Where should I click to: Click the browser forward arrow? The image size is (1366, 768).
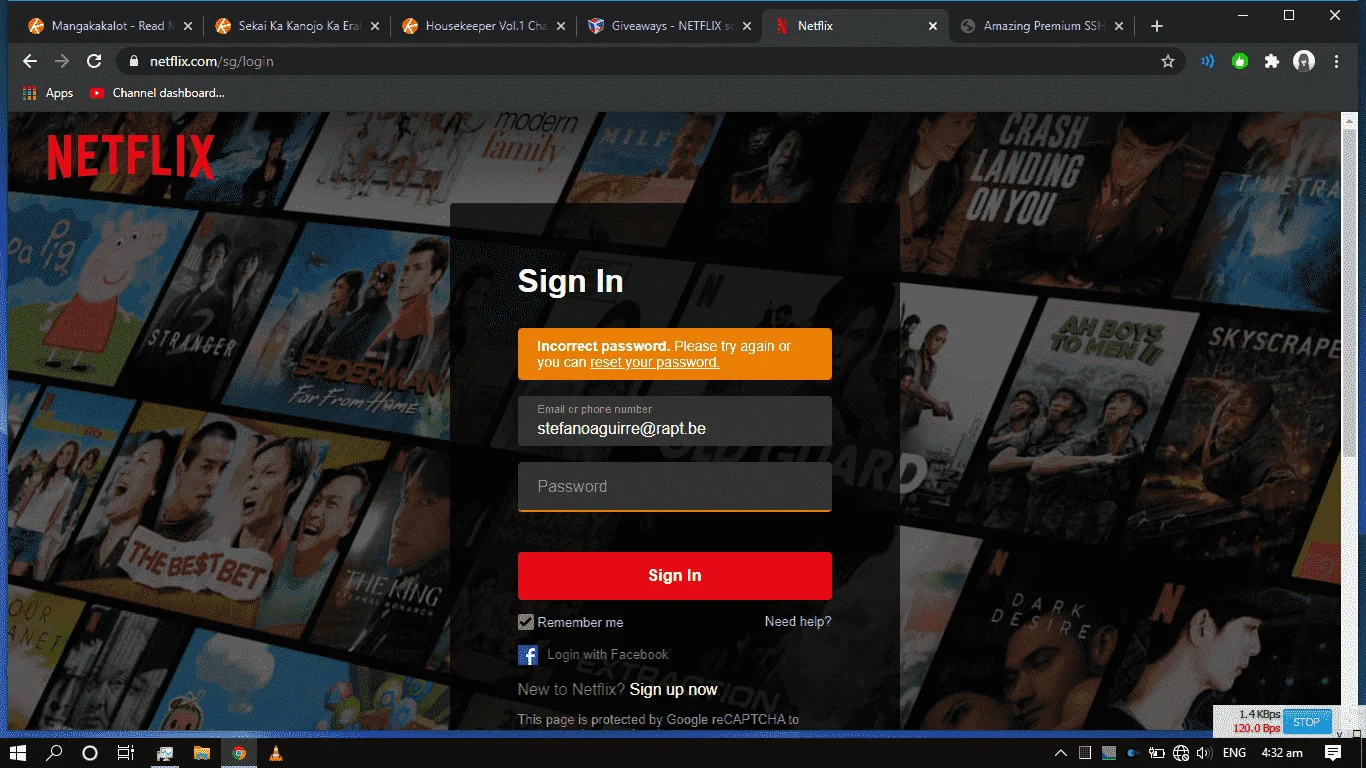click(x=62, y=61)
